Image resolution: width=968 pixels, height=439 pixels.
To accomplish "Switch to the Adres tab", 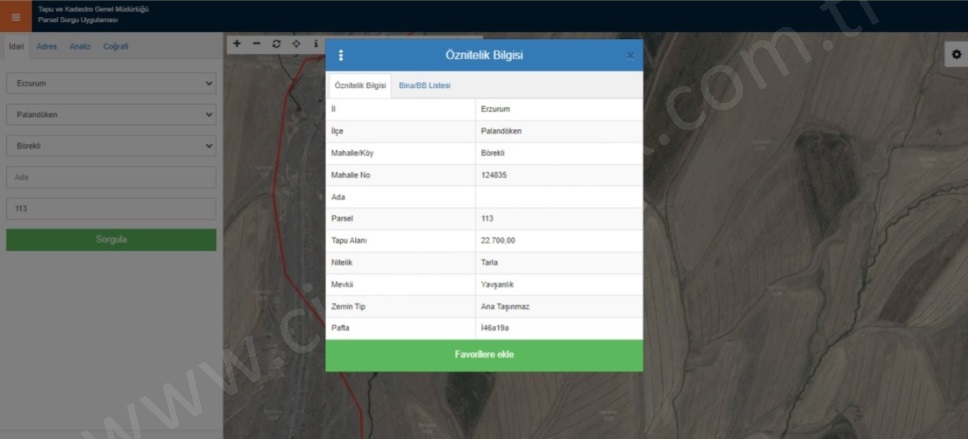I will 46,46.
